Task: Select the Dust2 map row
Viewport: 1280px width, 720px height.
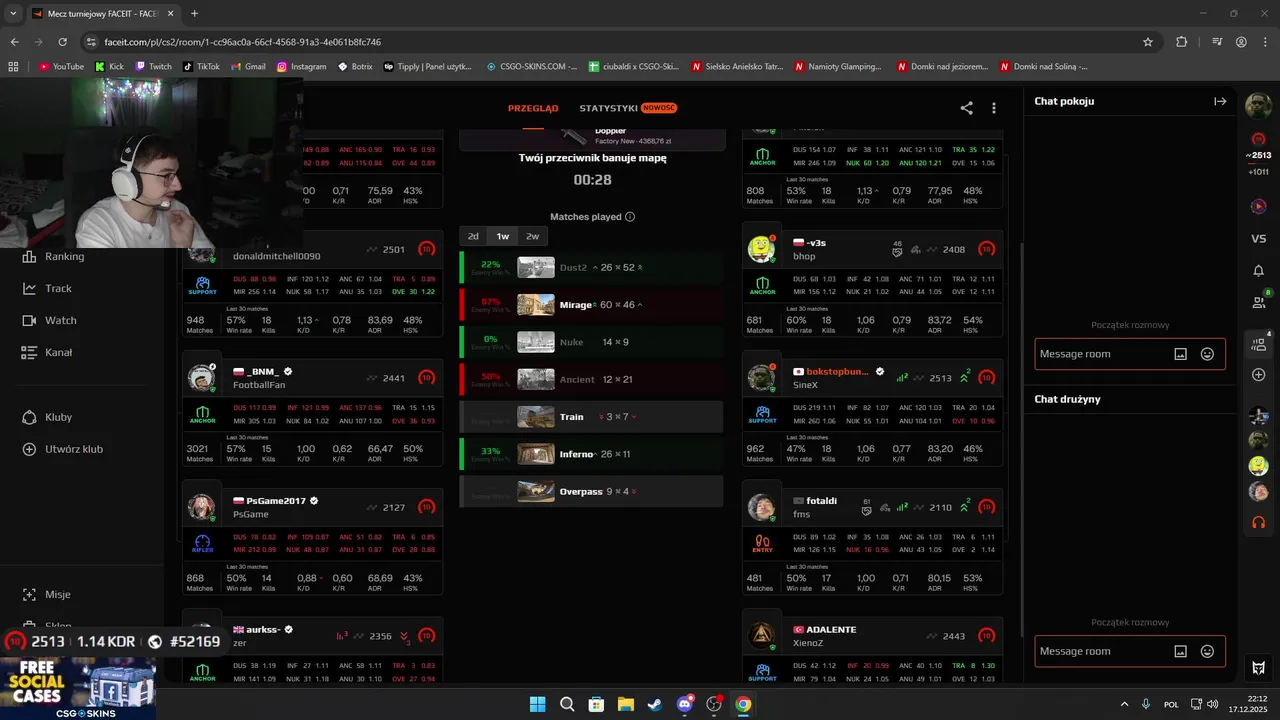Action: (591, 267)
